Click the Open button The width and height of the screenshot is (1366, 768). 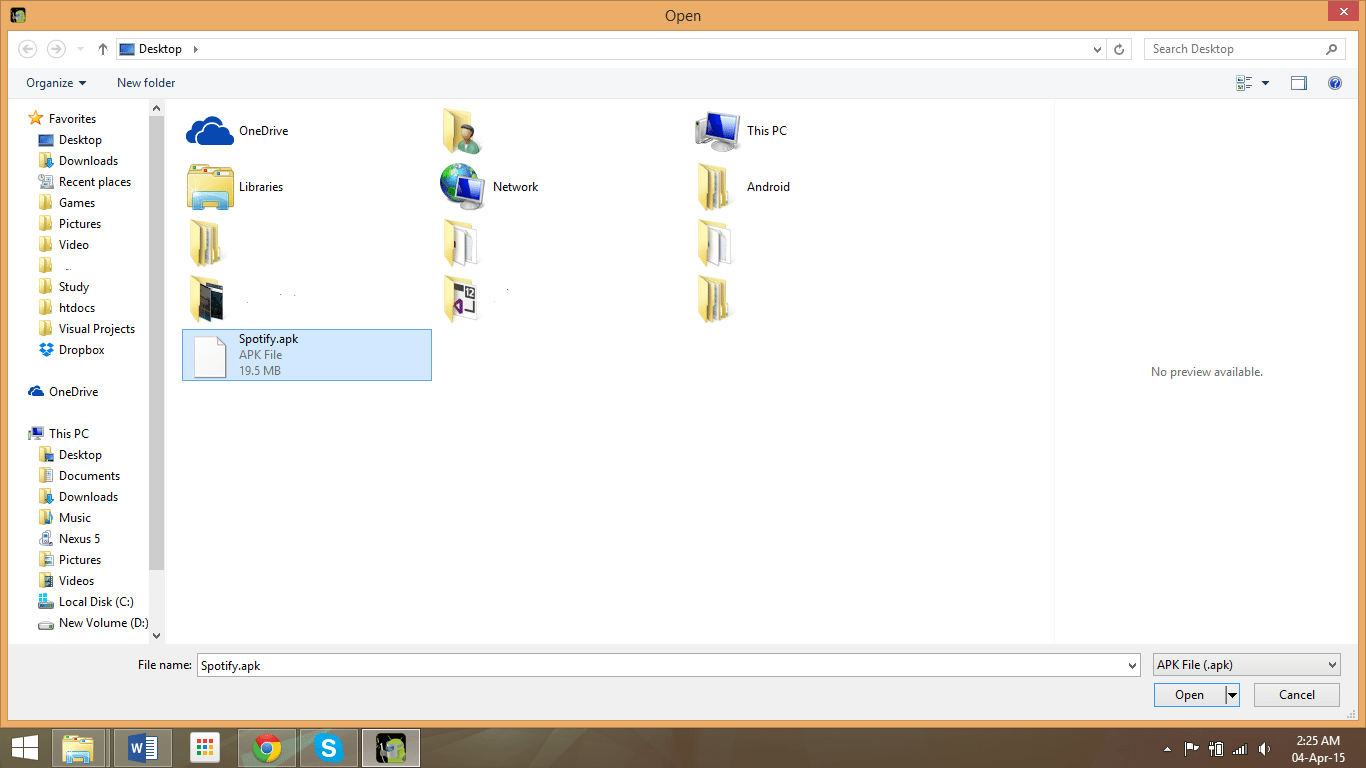[1189, 695]
